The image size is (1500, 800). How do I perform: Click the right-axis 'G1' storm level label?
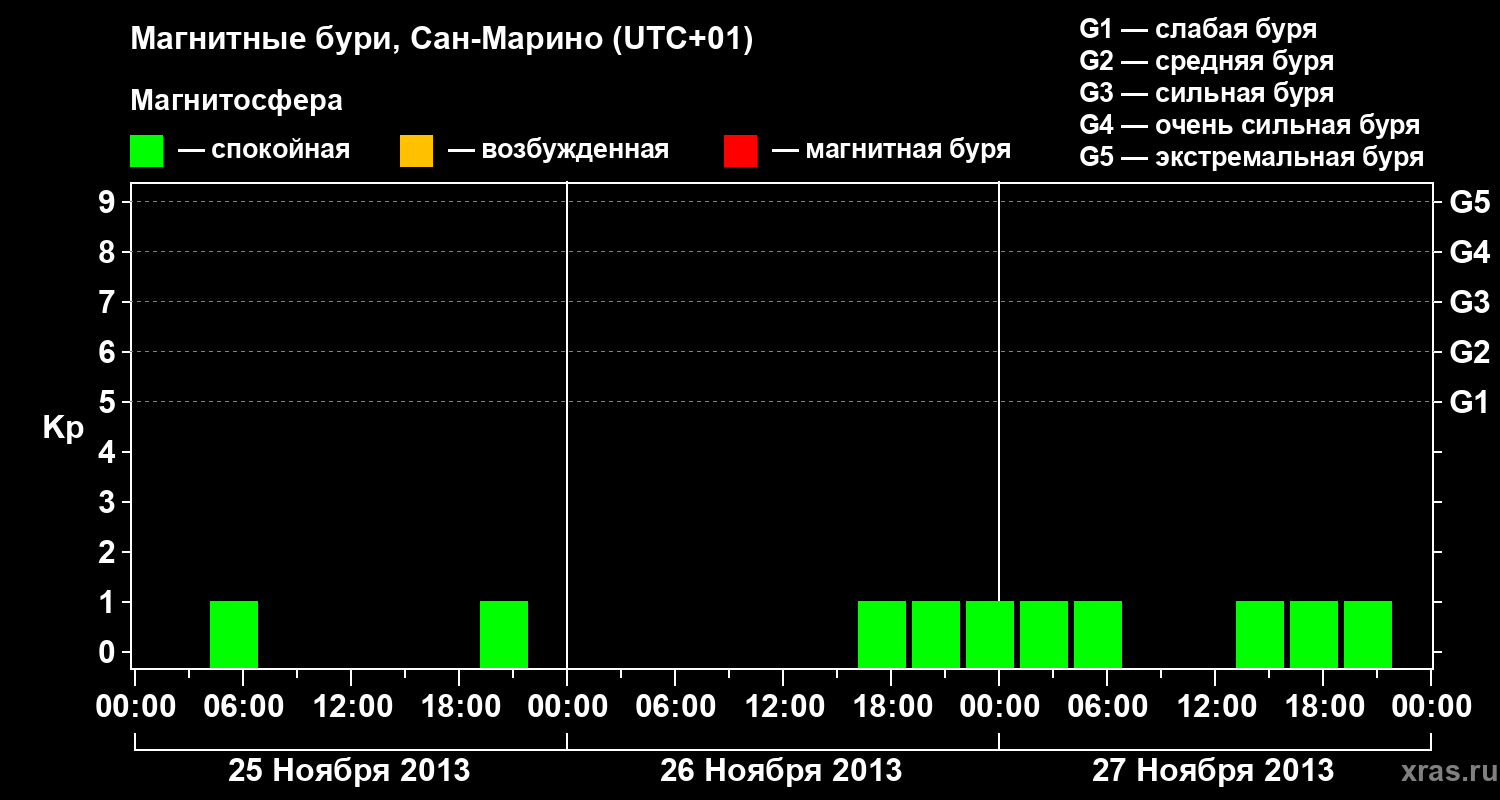1470,402
